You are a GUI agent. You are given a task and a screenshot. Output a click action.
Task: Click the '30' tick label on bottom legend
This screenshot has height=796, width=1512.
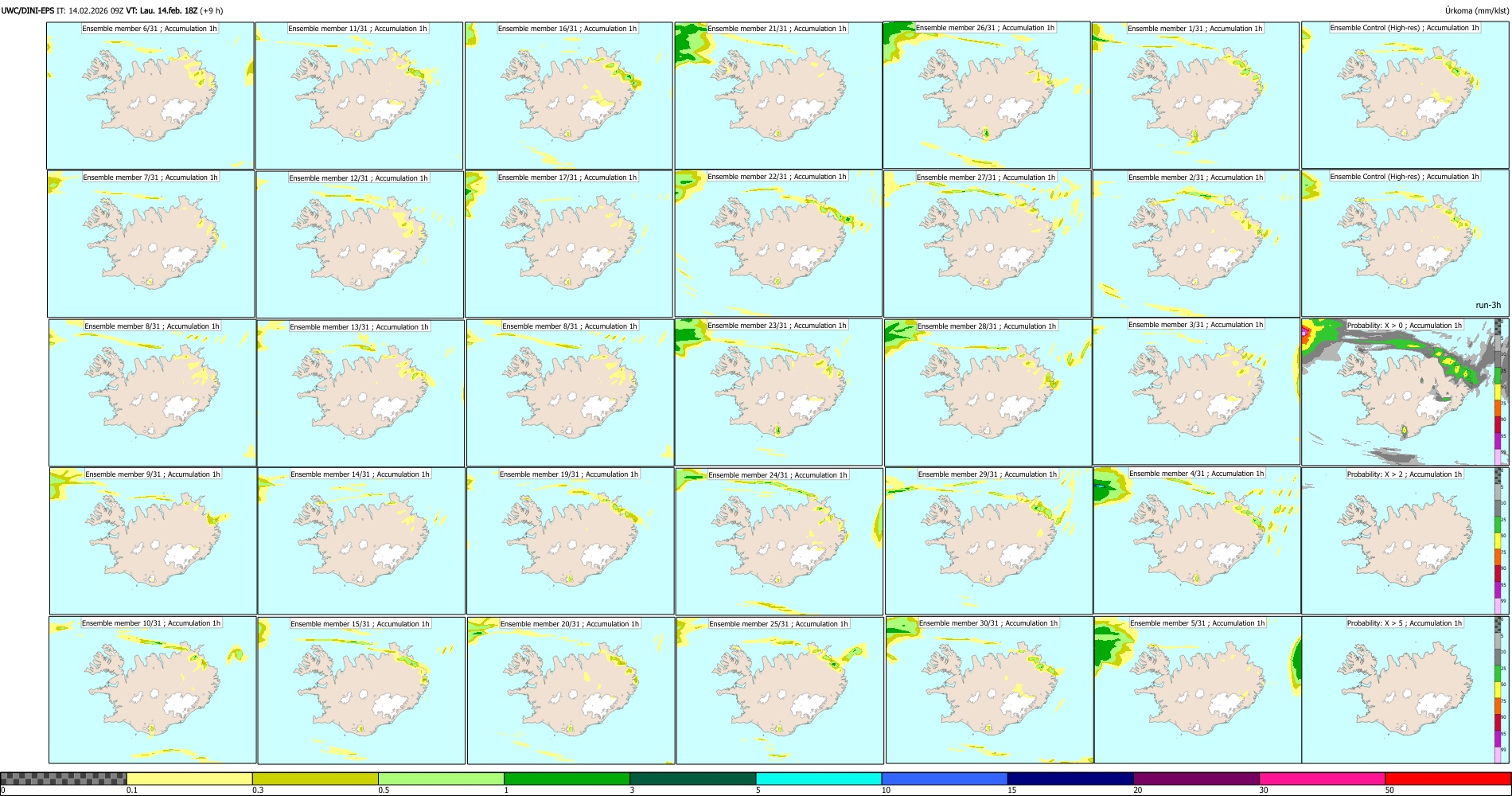(1264, 790)
